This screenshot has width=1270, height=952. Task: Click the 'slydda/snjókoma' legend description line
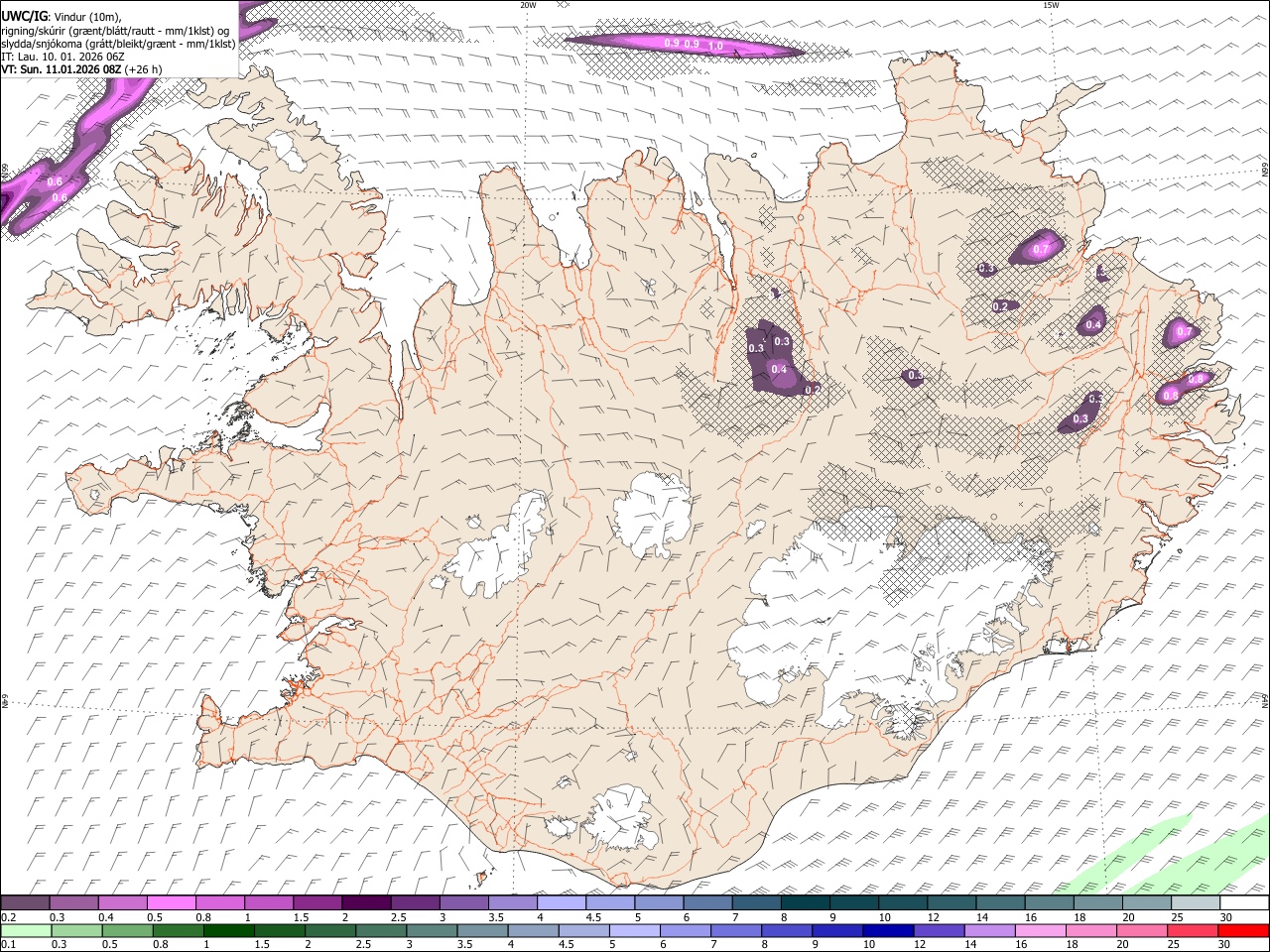[x=118, y=44]
